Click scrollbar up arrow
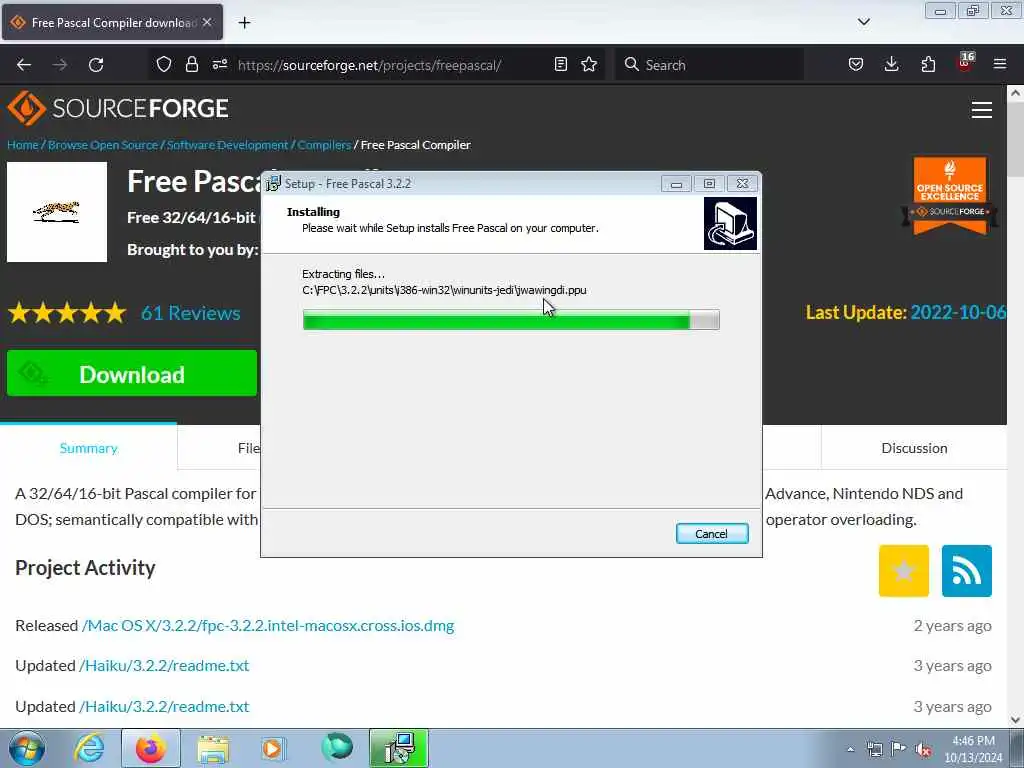 [1015, 93]
